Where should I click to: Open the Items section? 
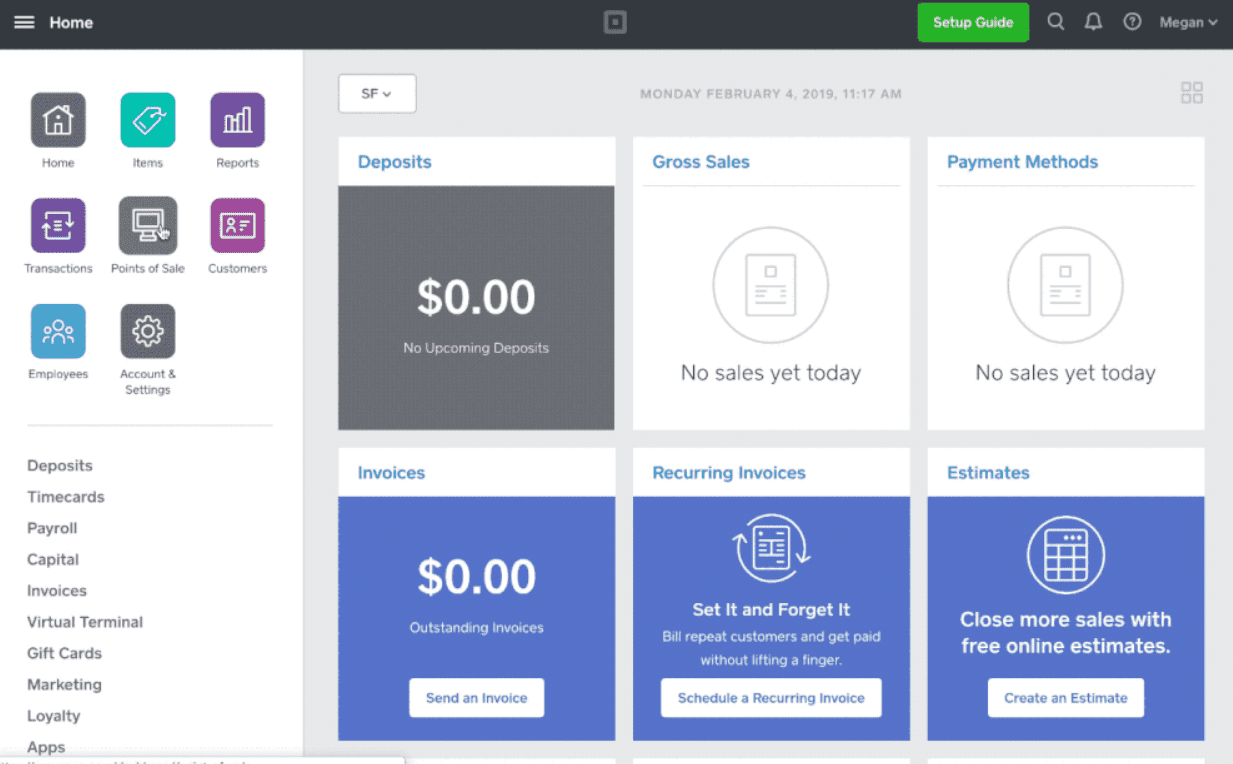coord(147,119)
